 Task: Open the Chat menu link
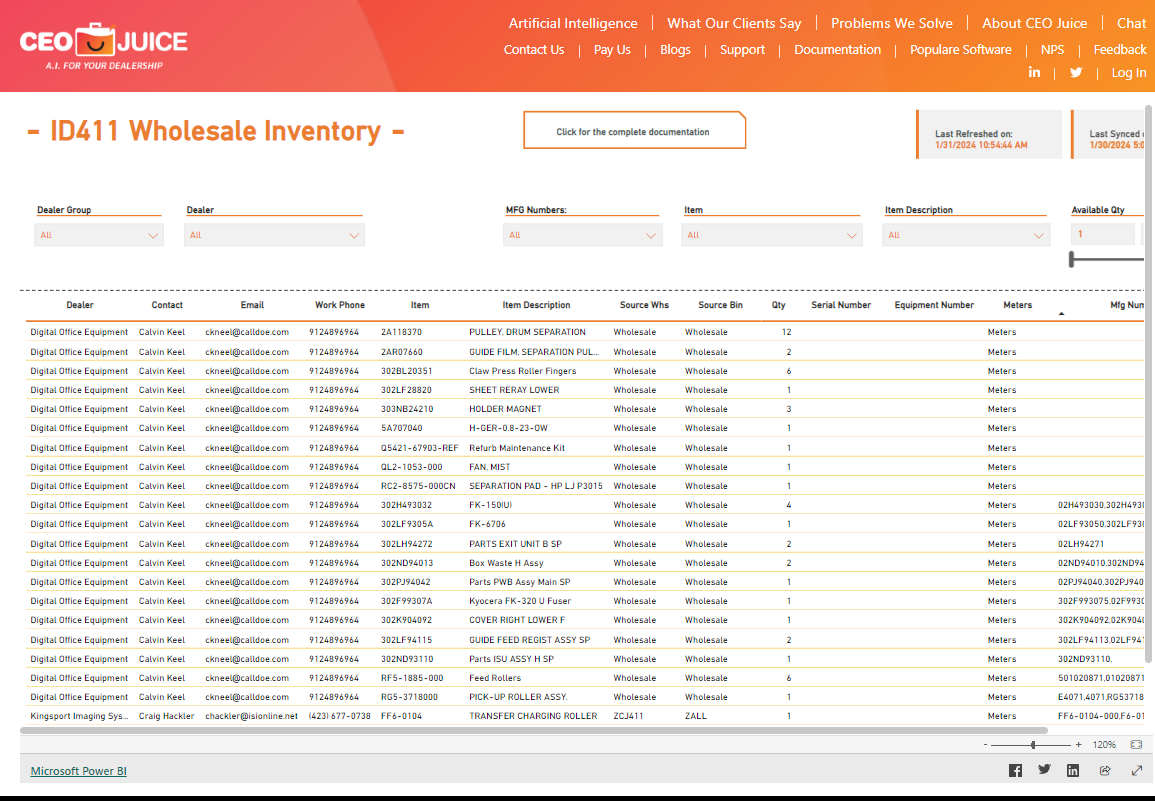point(1131,24)
